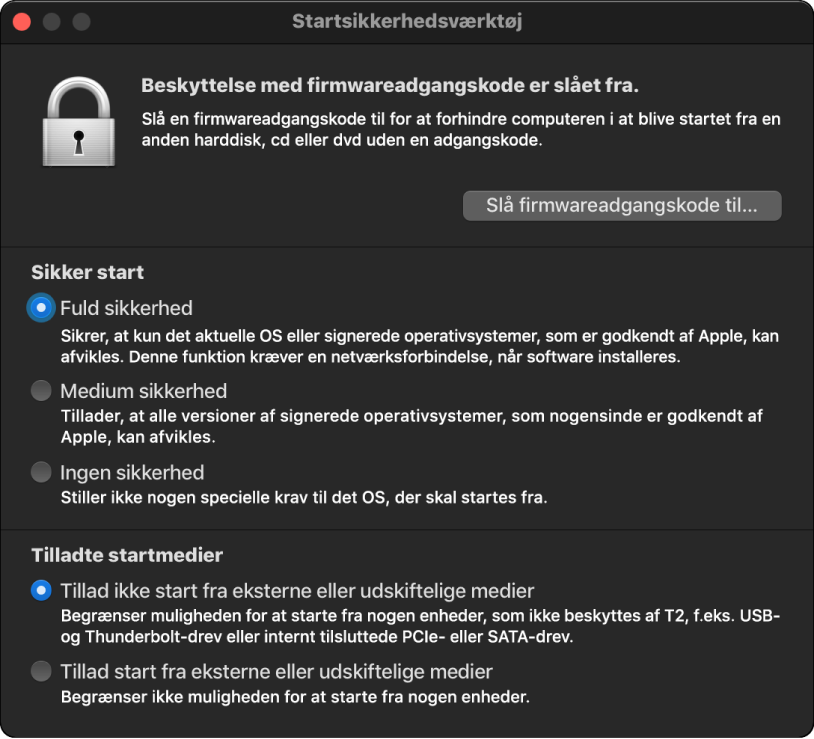814x739 pixels.
Task: Click the 'Slå firmwareadgangskode til...' button
Action: tap(621, 206)
